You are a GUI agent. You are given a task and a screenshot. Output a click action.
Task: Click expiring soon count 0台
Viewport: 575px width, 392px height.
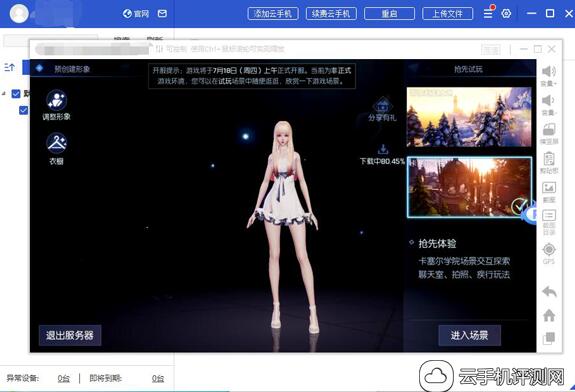158,378
